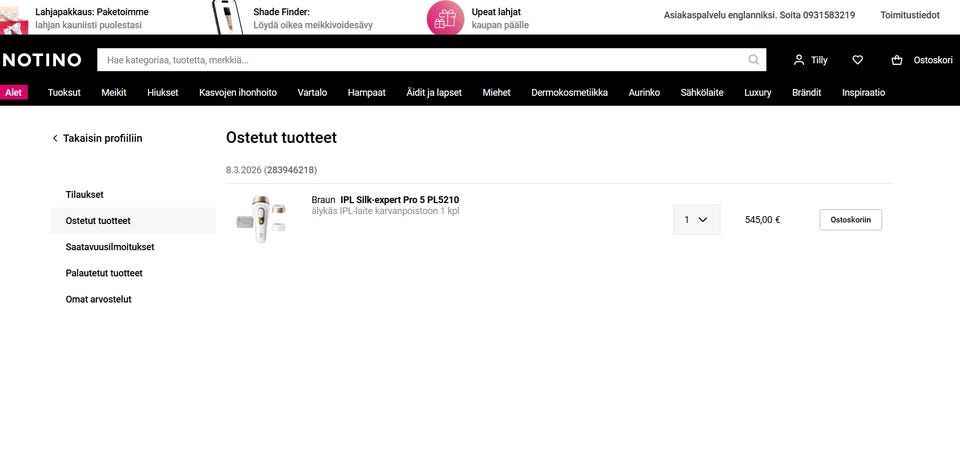This screenshot has width=960, height=458.
Task: Open the Vartalo menu
Action: 312,92
